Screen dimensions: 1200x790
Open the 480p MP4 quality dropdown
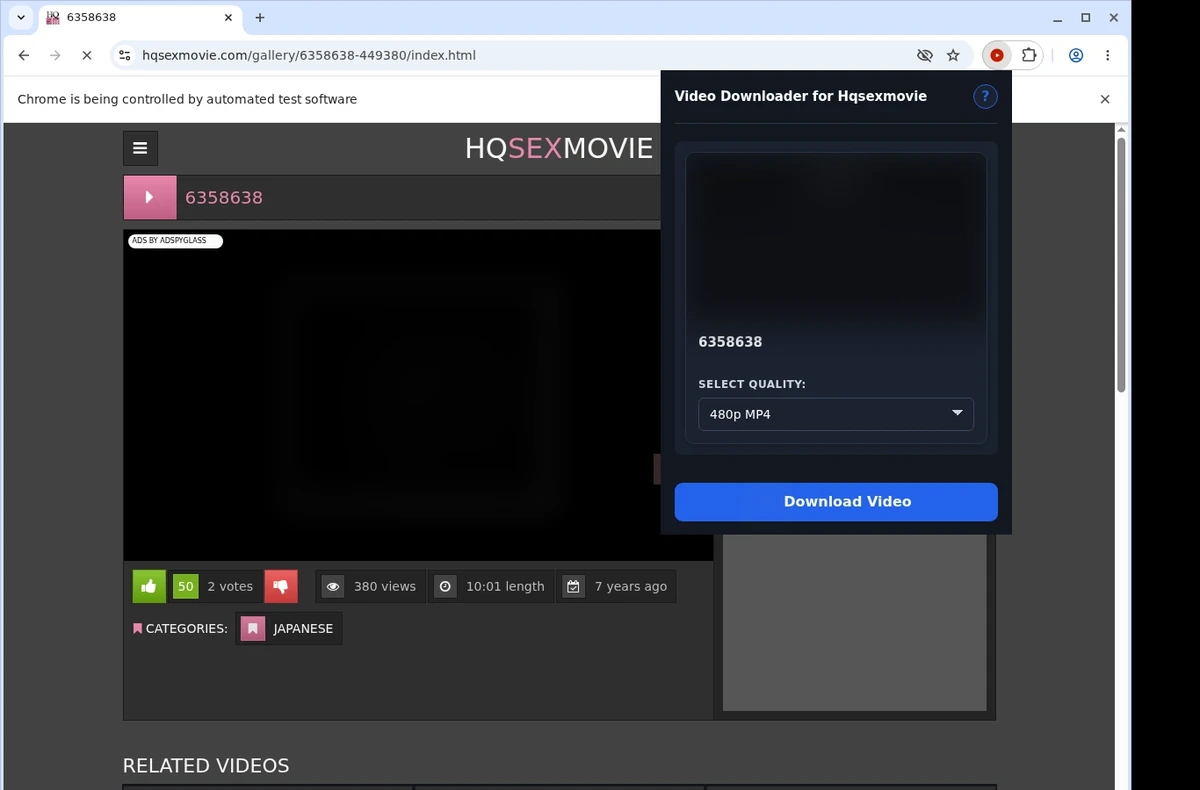pos(836,414)
